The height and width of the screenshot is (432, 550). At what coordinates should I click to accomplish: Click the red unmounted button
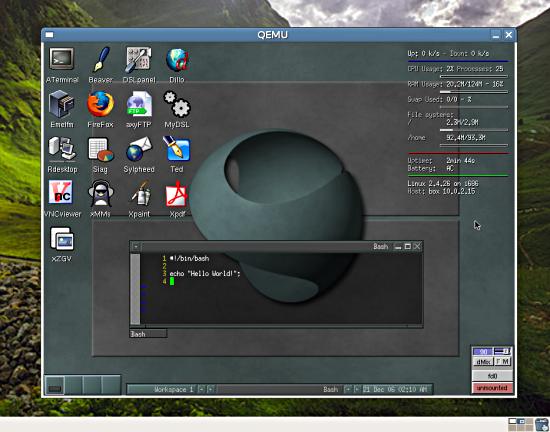coord(492,388)
